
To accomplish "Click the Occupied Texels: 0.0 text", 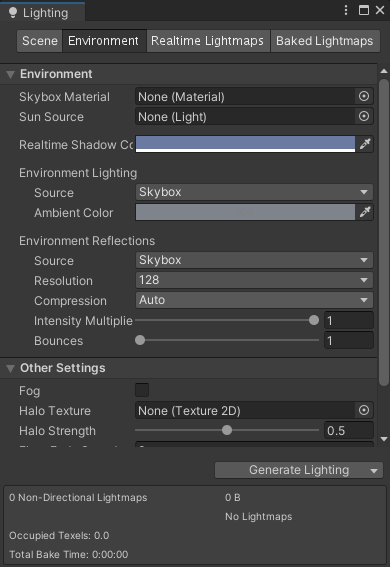I will [x=59, y=535].
